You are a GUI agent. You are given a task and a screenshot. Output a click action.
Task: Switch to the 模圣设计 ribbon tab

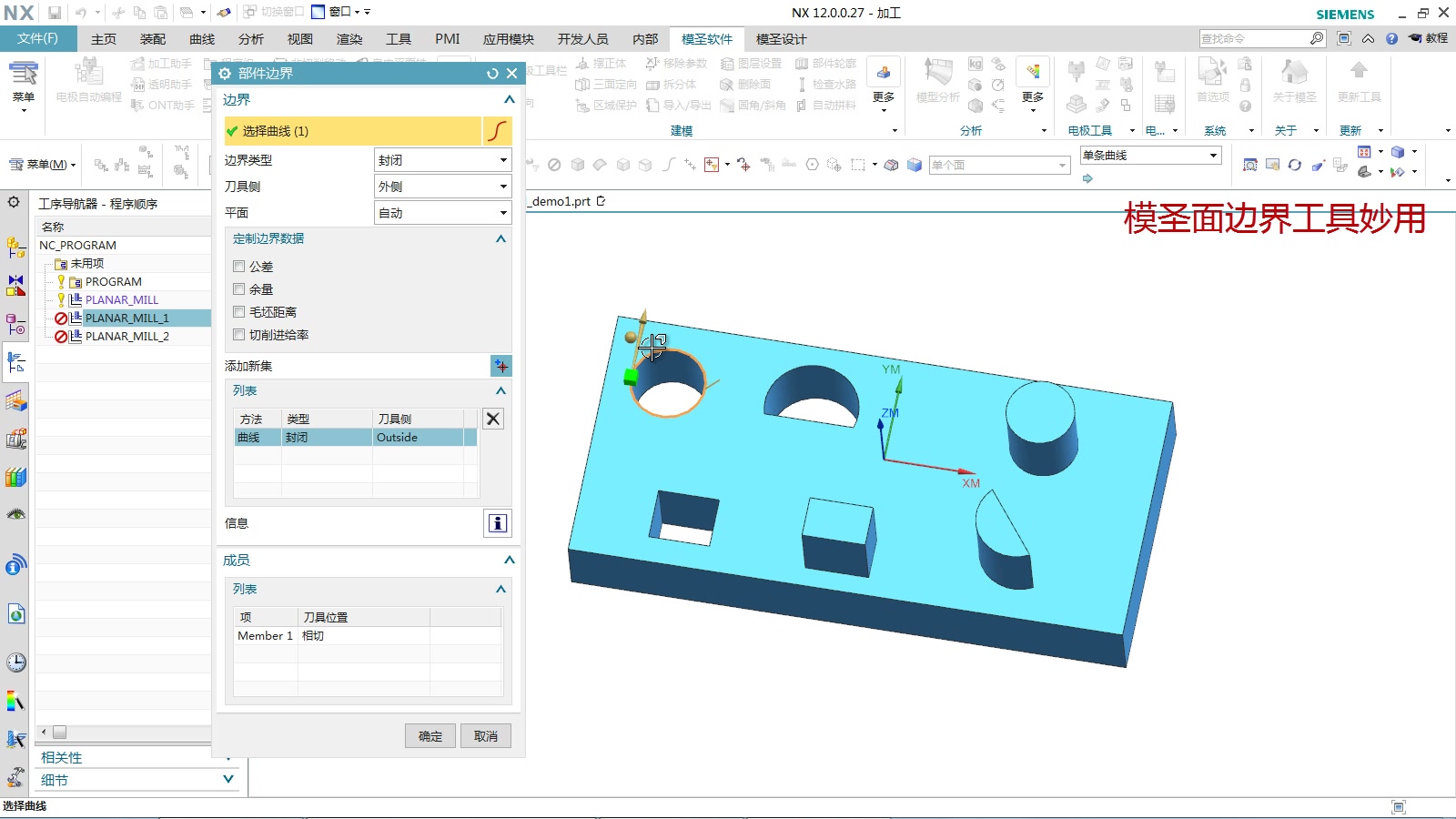[x=781, y=39]
